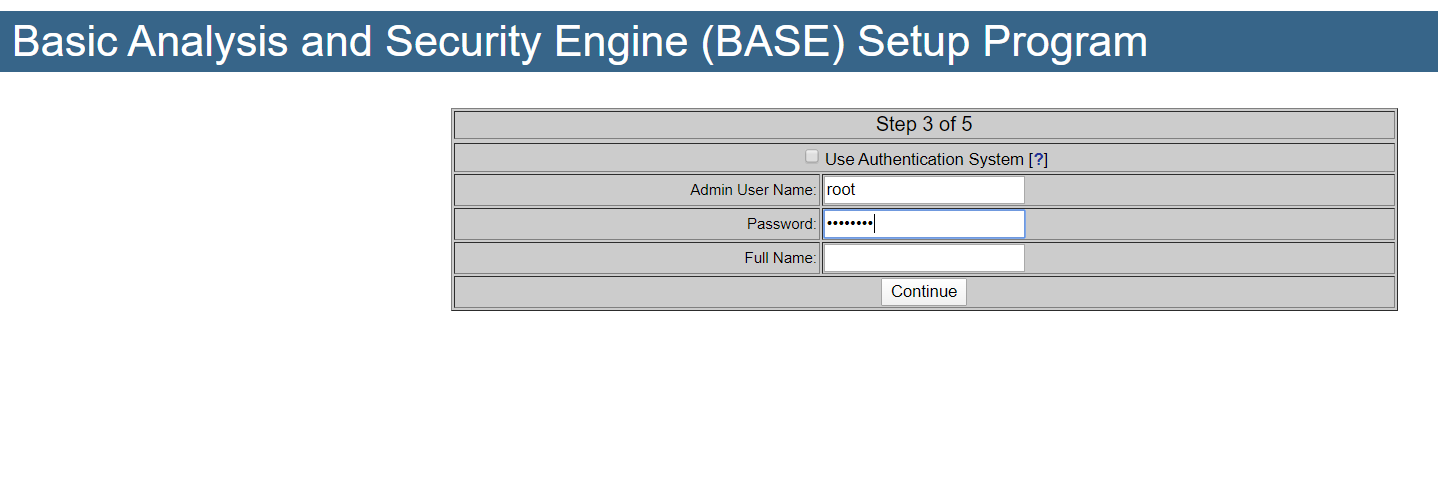Image resolution: width=1438 pixels, height=493 pixels.
Task: Click the "Password:" label text
Action: [781, 224]
